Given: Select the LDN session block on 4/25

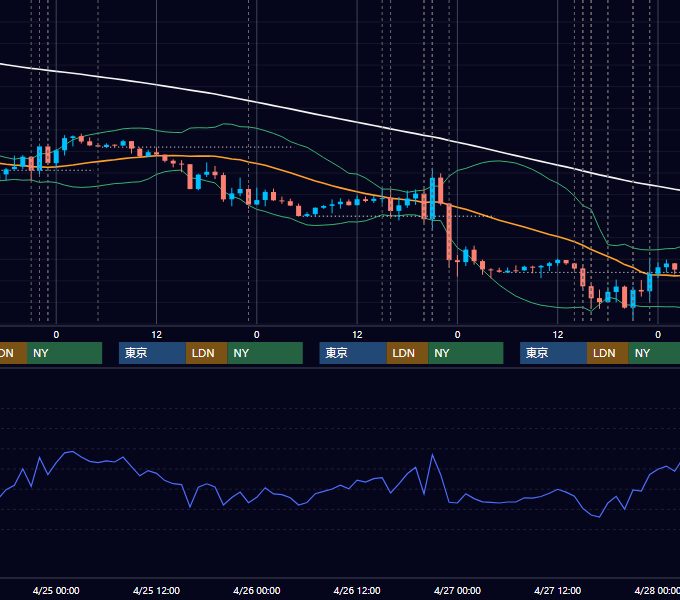Looking at the screenshot, I should (x=206, y=353).
